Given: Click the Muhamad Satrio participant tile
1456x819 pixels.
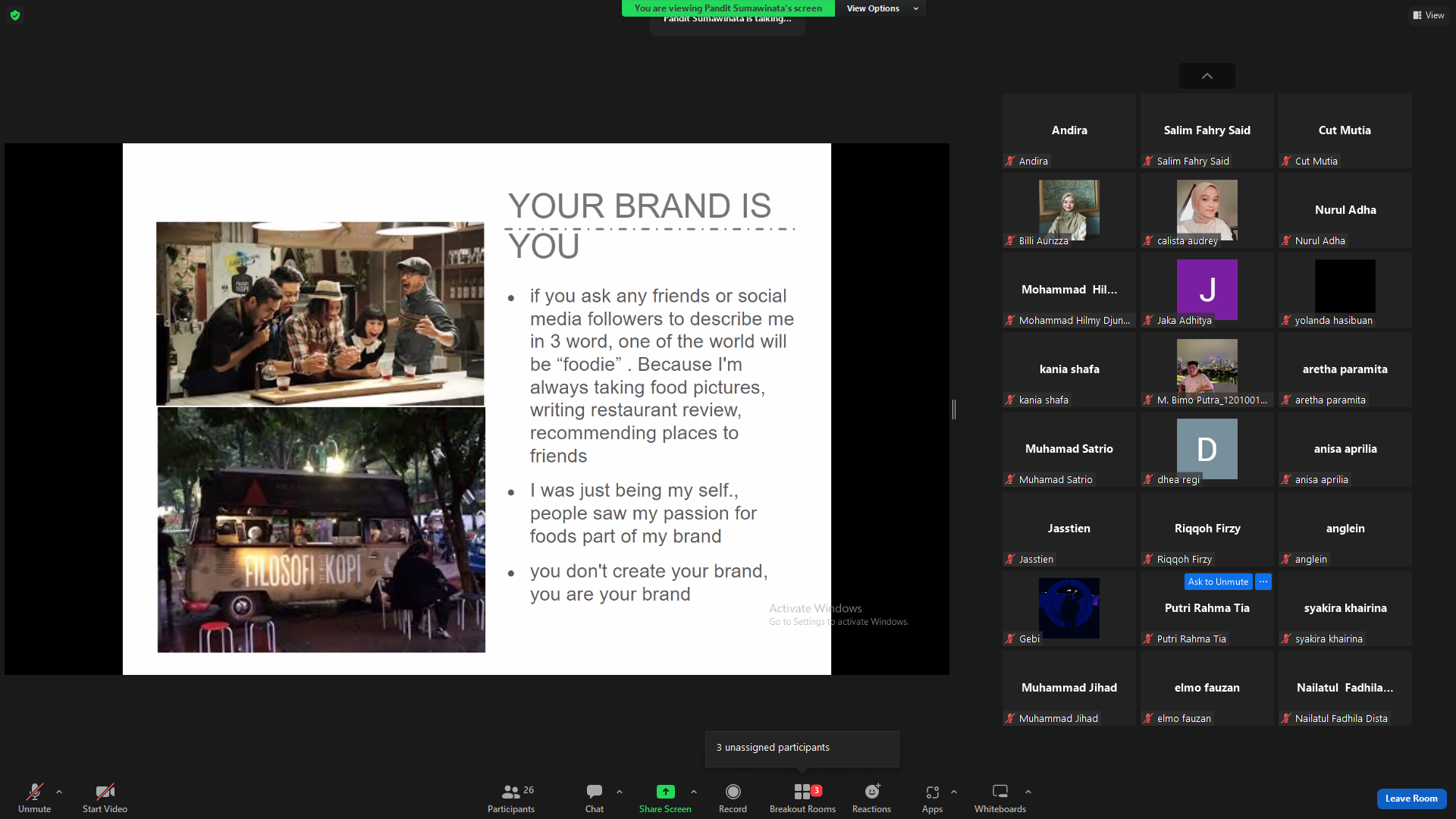Looking at the screenshot, I should tap(1069, 450).
